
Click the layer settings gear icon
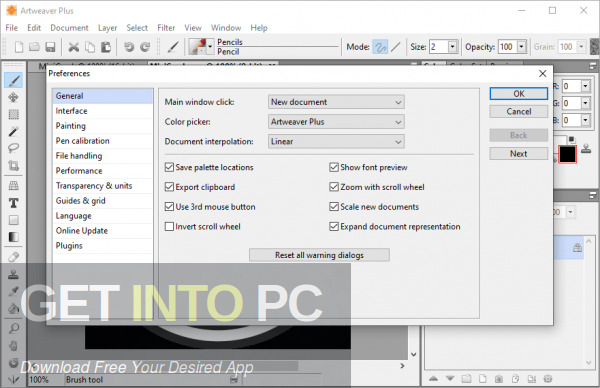[548, 379]
